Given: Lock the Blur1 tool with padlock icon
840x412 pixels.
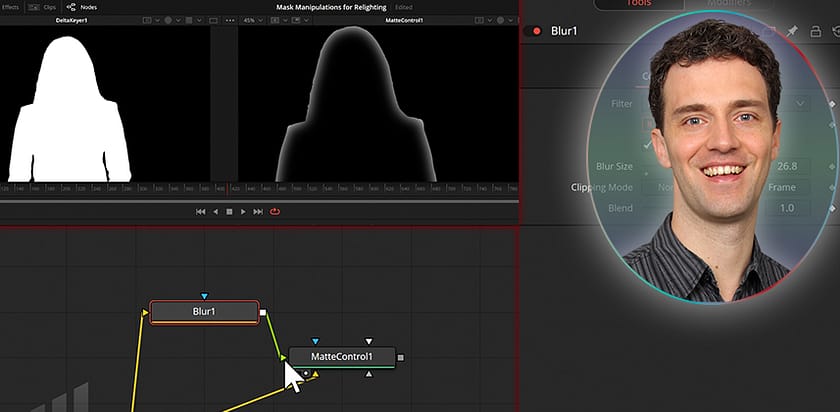Looking at the screenshot, I should tap(815, 32).
